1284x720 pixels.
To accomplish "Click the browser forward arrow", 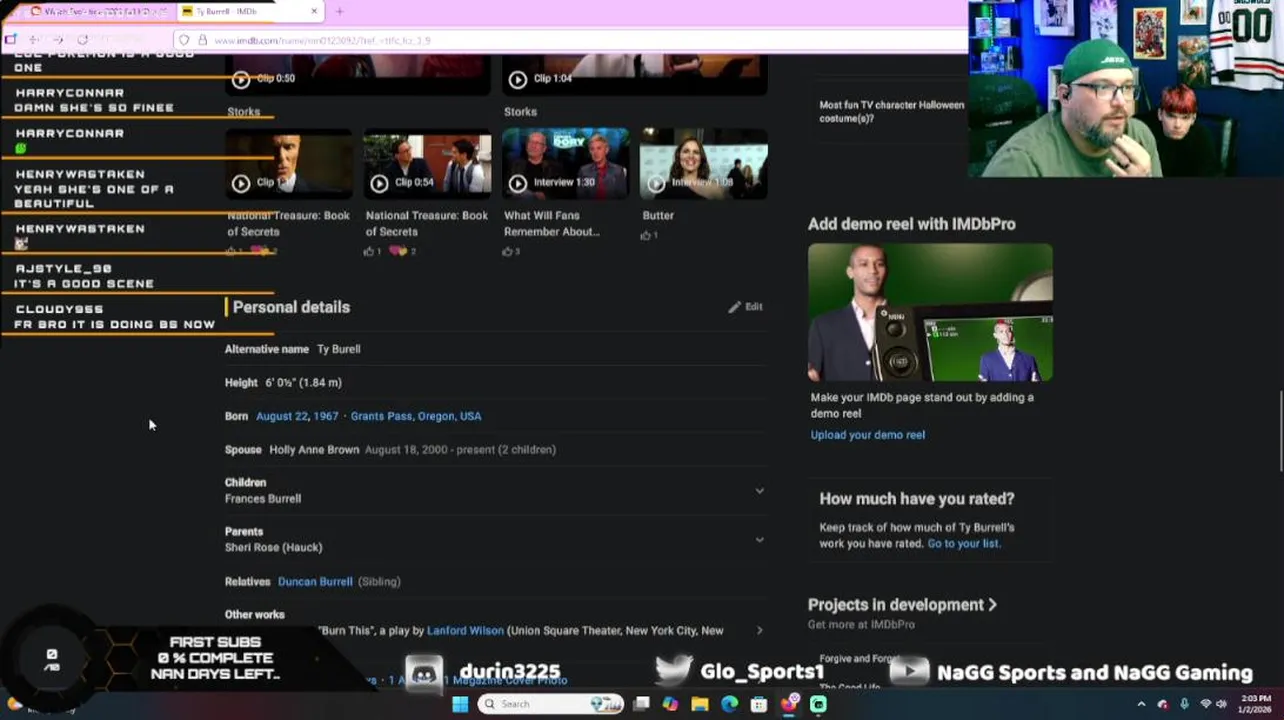I will click(x=57, y=40).
